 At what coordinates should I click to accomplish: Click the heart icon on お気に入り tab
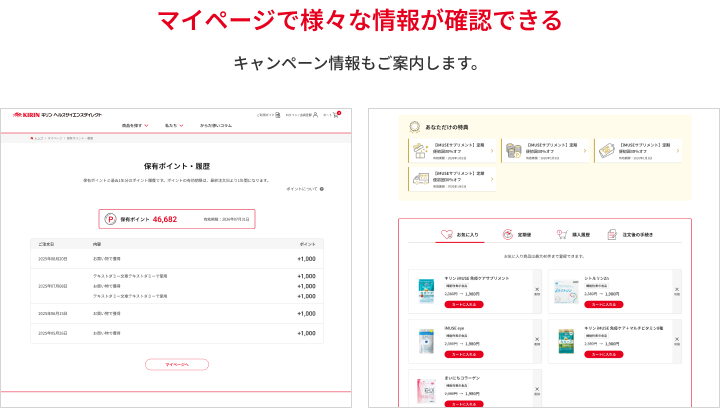click(446, 235)
